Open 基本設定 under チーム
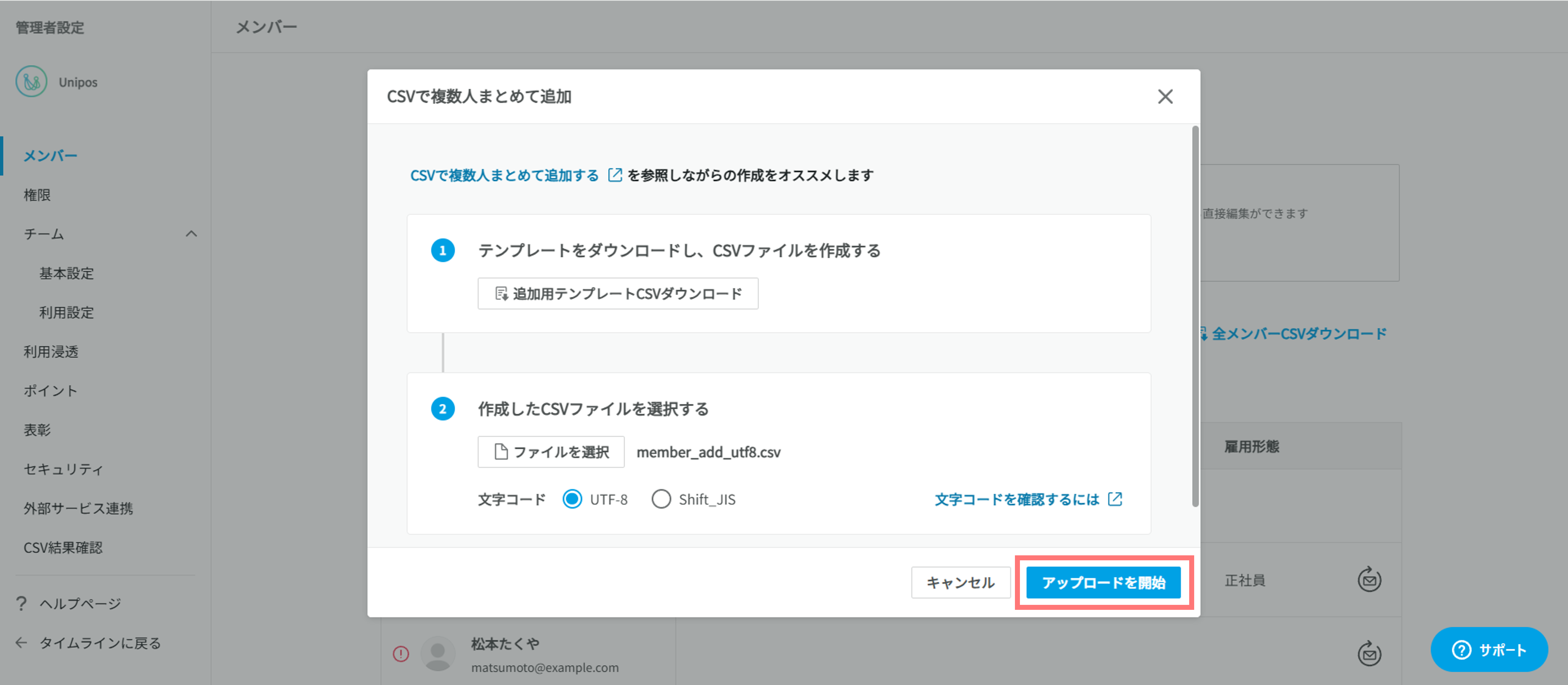1568x685 pixels. pyautogui.click(x=67, y=274)
